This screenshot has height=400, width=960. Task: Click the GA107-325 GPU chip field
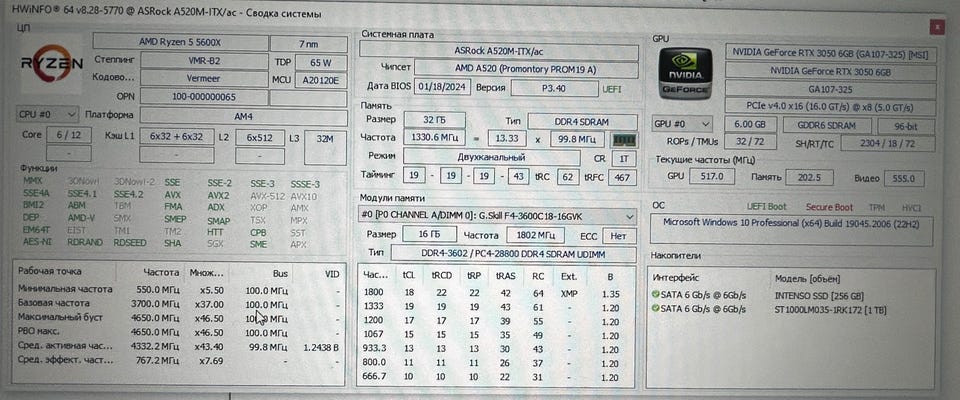point(831,89)
